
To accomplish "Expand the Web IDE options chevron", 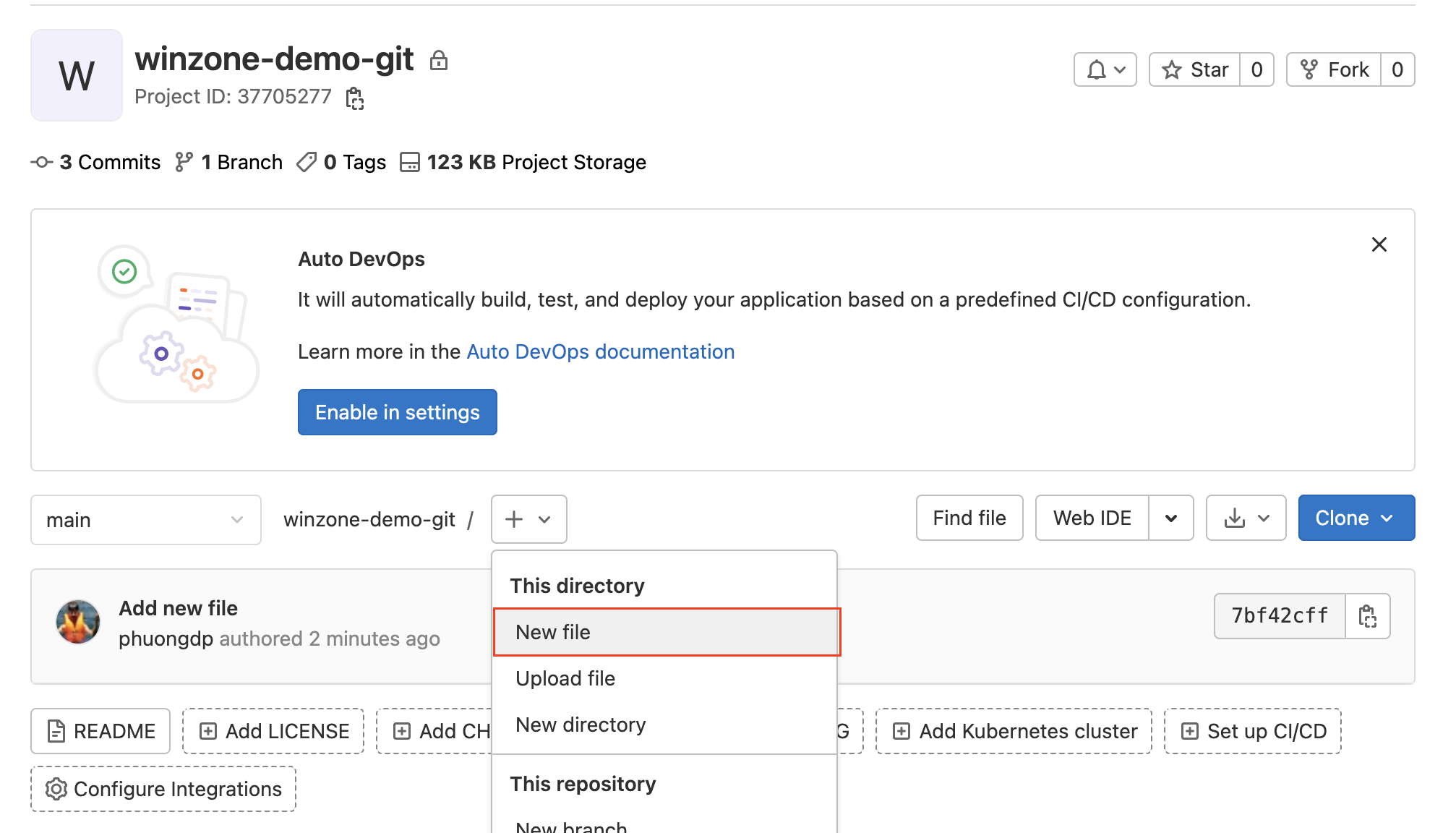I will click(x=1171, y=518).
